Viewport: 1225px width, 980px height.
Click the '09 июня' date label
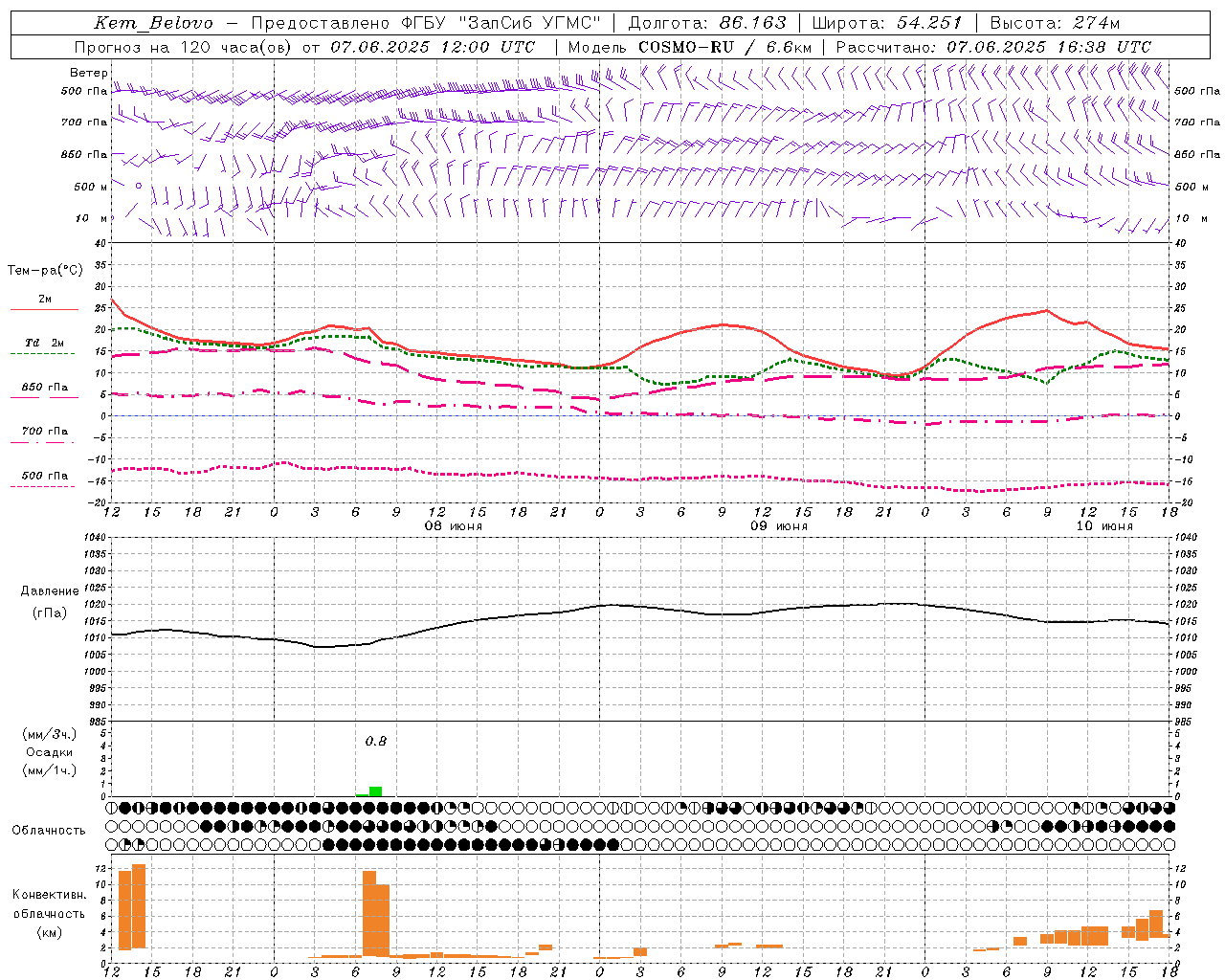(778, 526)
